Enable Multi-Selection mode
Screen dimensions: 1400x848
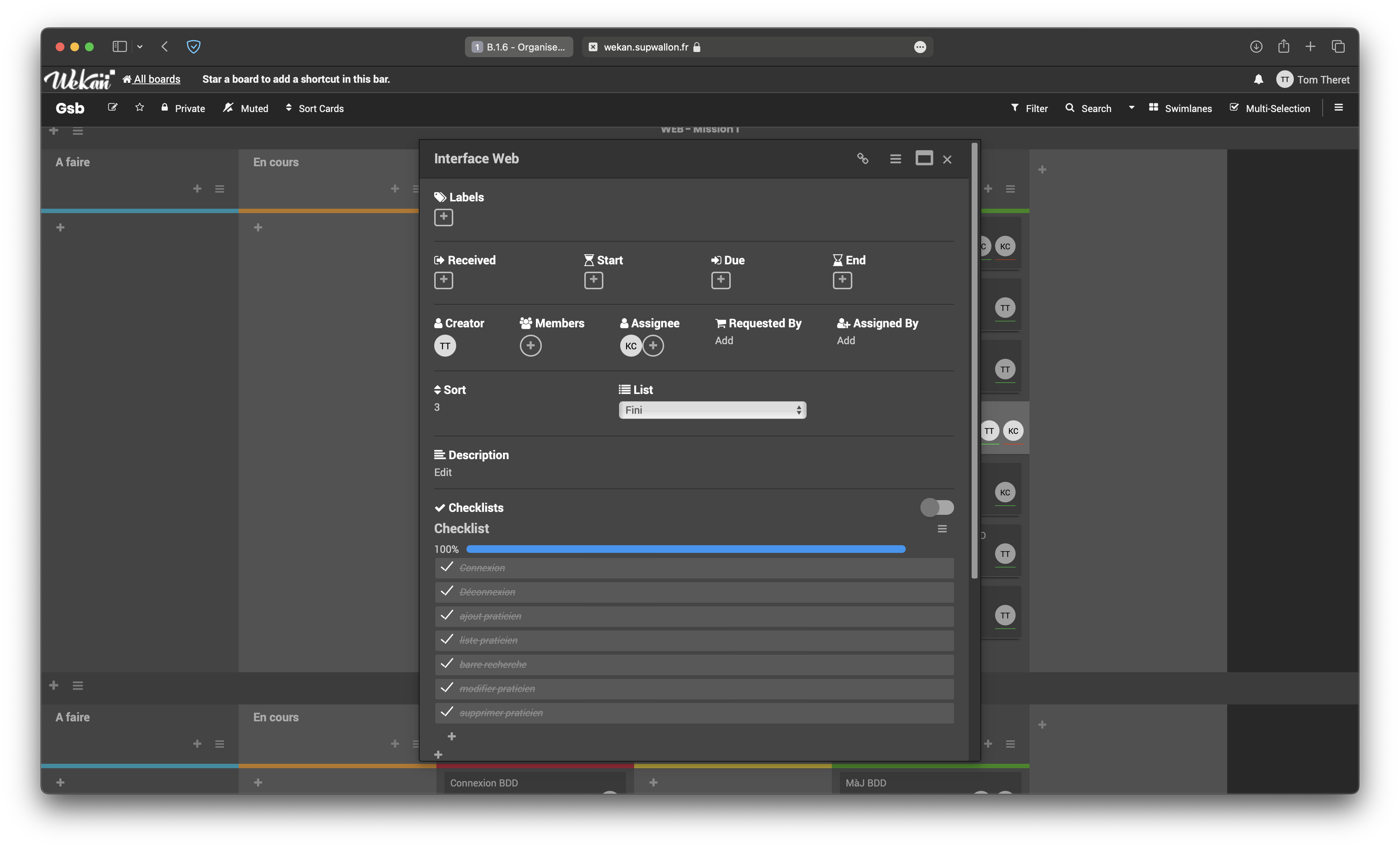pyautogui.click(x=1270, y=108)
